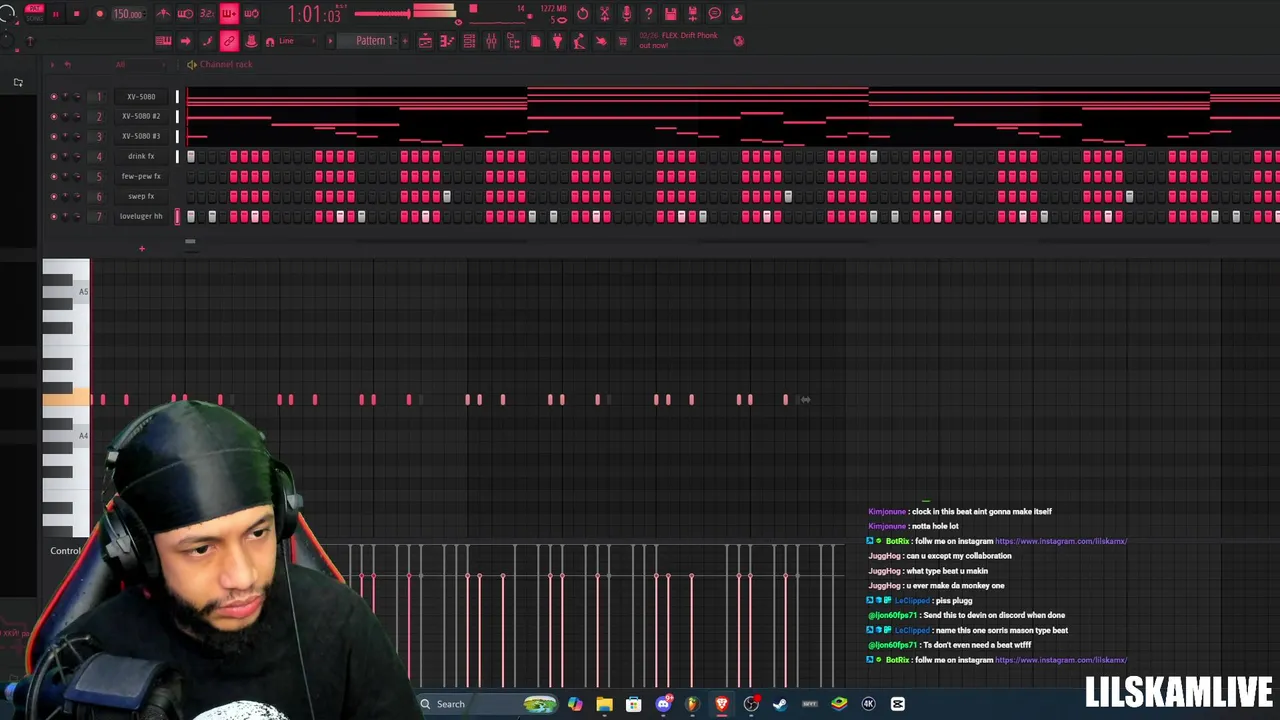Click the Channel rack title label
Screen dimensions: 1280x720
pyautogui.click(x=226, y=64)
